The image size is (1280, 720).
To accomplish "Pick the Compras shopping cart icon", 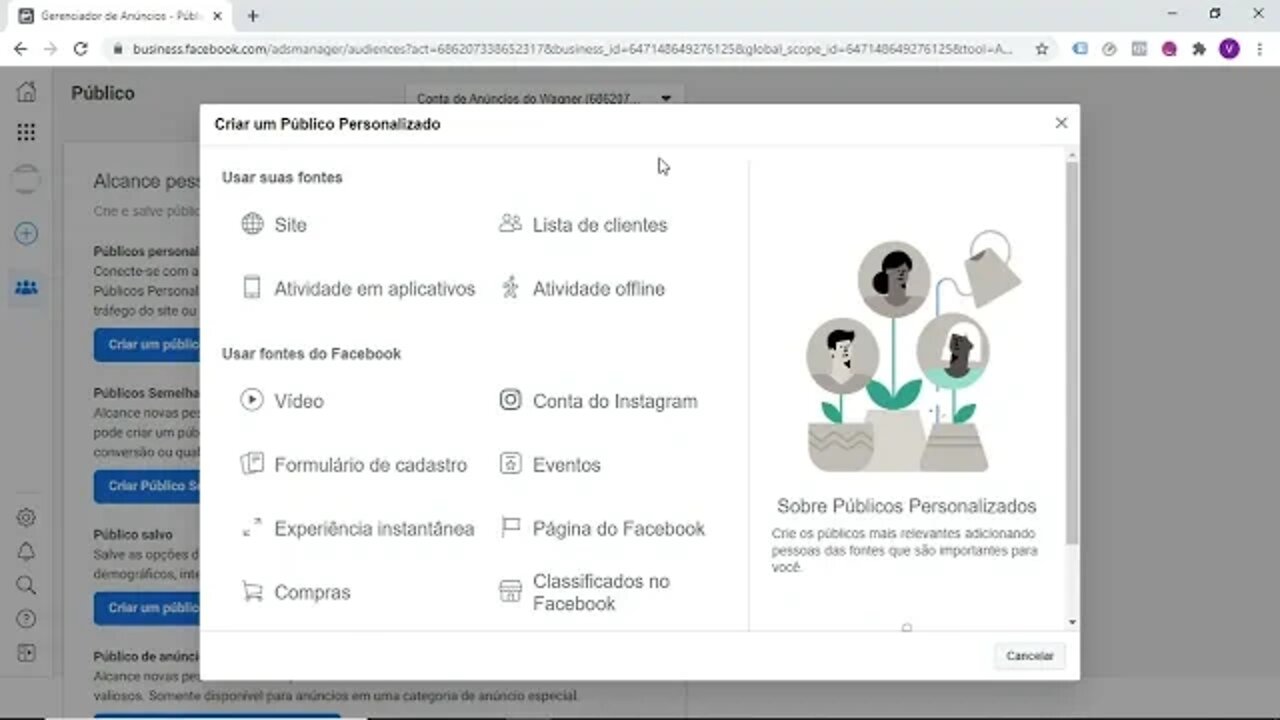I will tap(252, 592).
